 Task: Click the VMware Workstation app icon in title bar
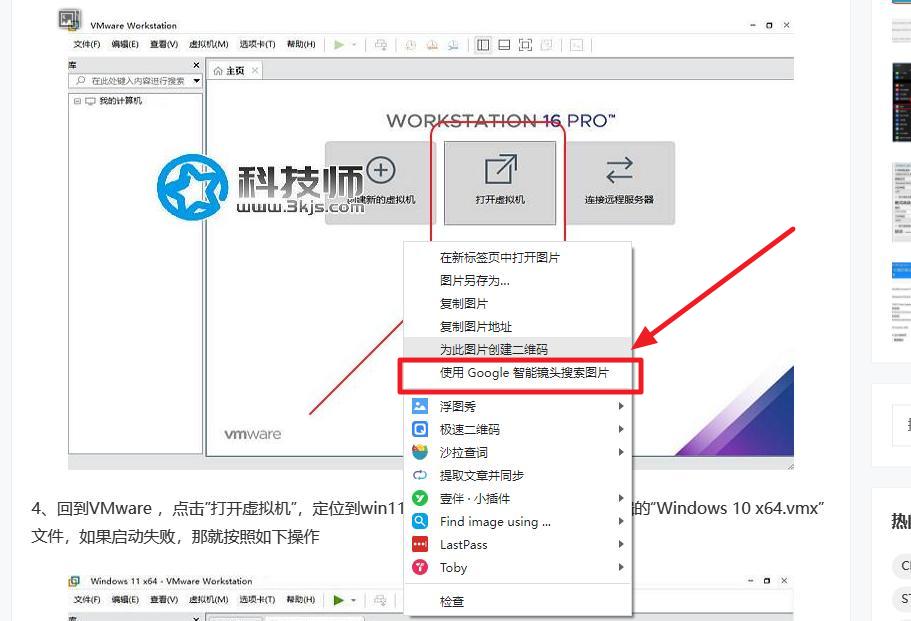69,20
